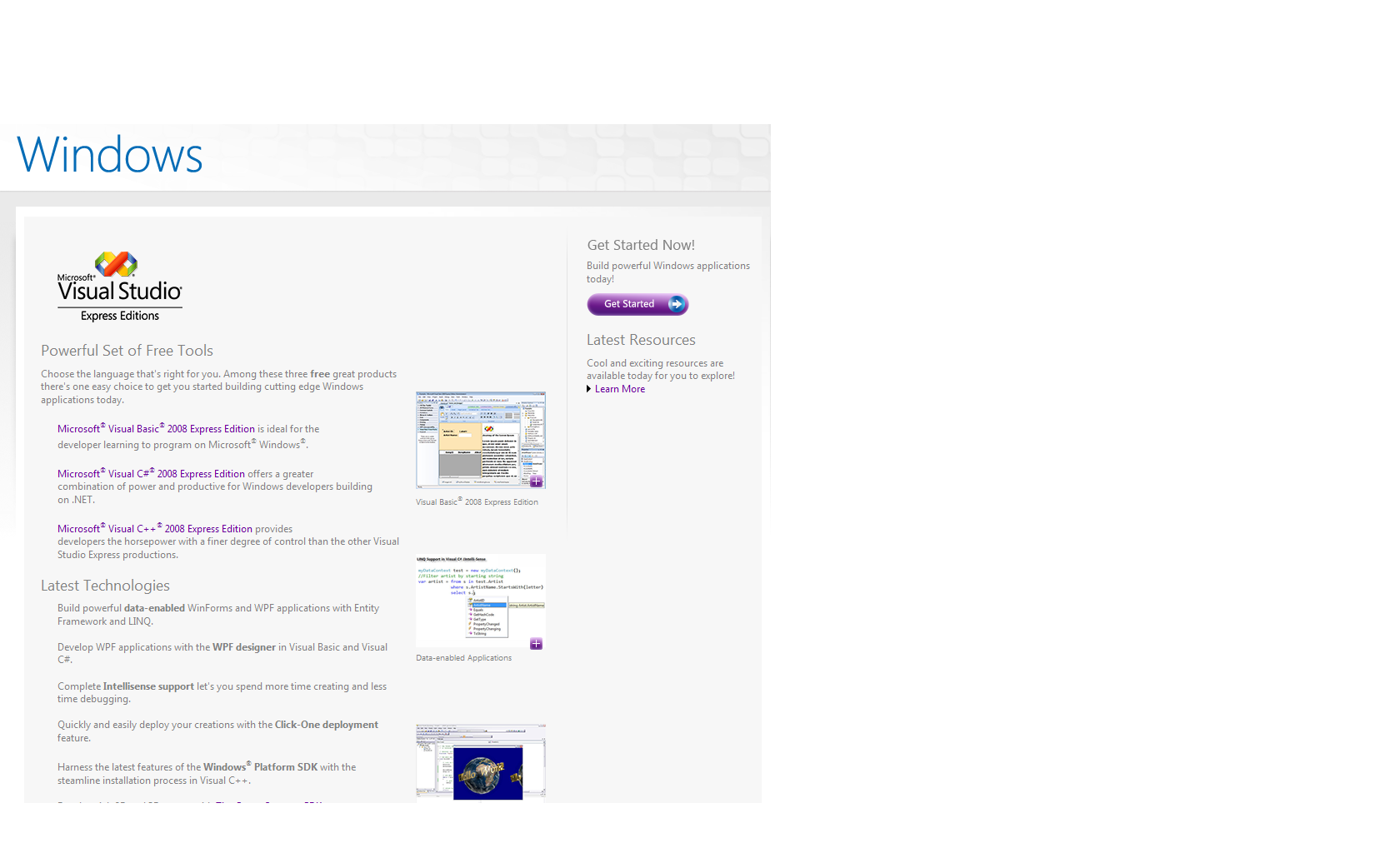
Task: Open Microsoft Visual Basic 2008 Express Edition link
Action: pos(156,429)
